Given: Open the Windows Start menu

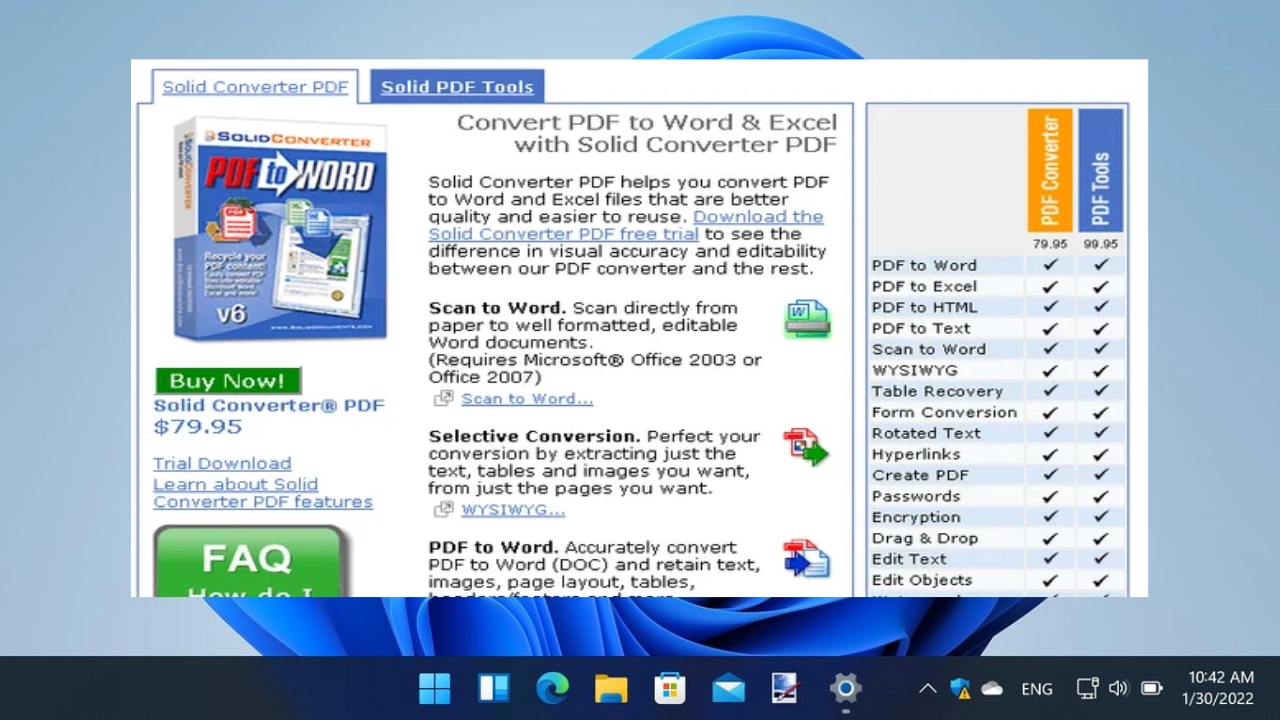Looking at the screenshot, I should pyautogui.click(x=435, y=688).
